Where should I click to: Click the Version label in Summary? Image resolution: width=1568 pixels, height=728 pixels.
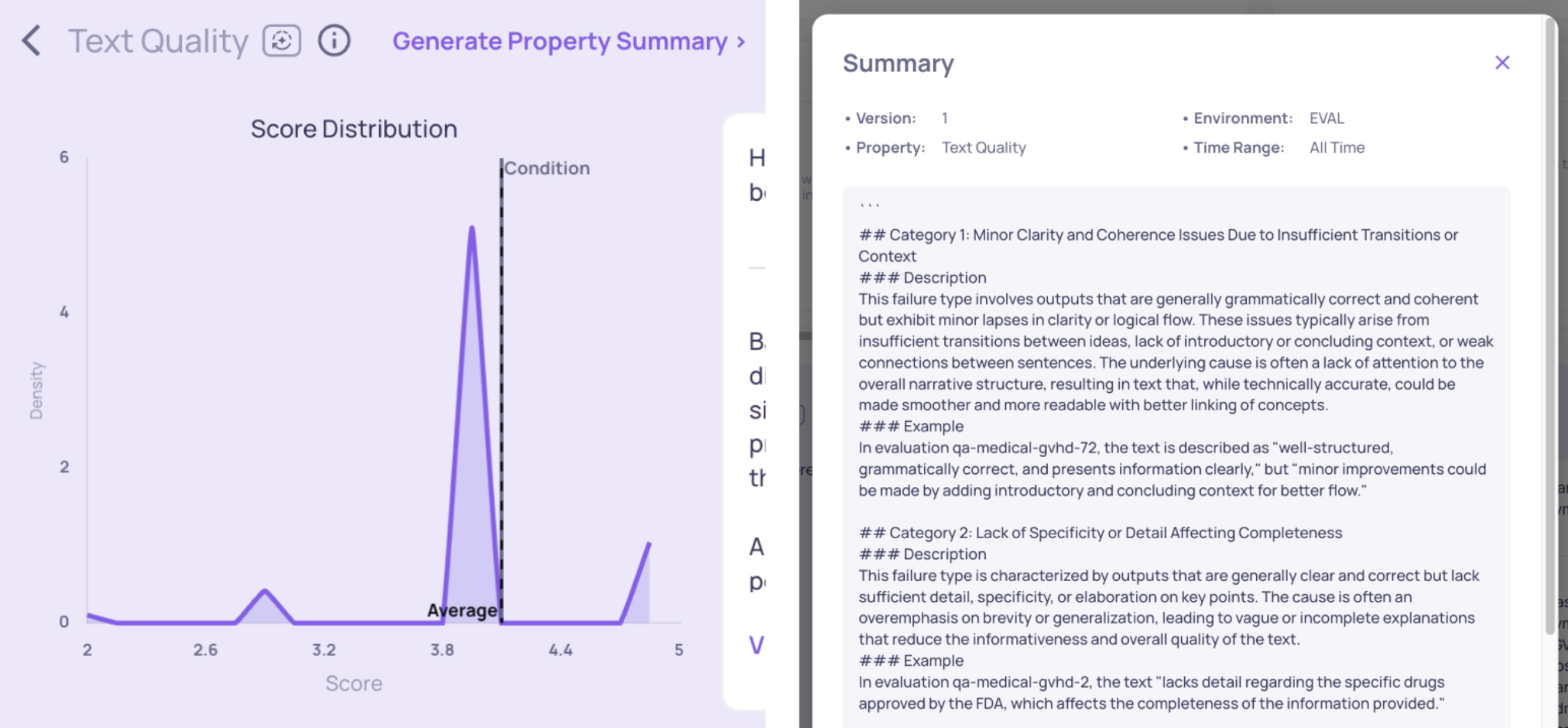tap(885, 118)
